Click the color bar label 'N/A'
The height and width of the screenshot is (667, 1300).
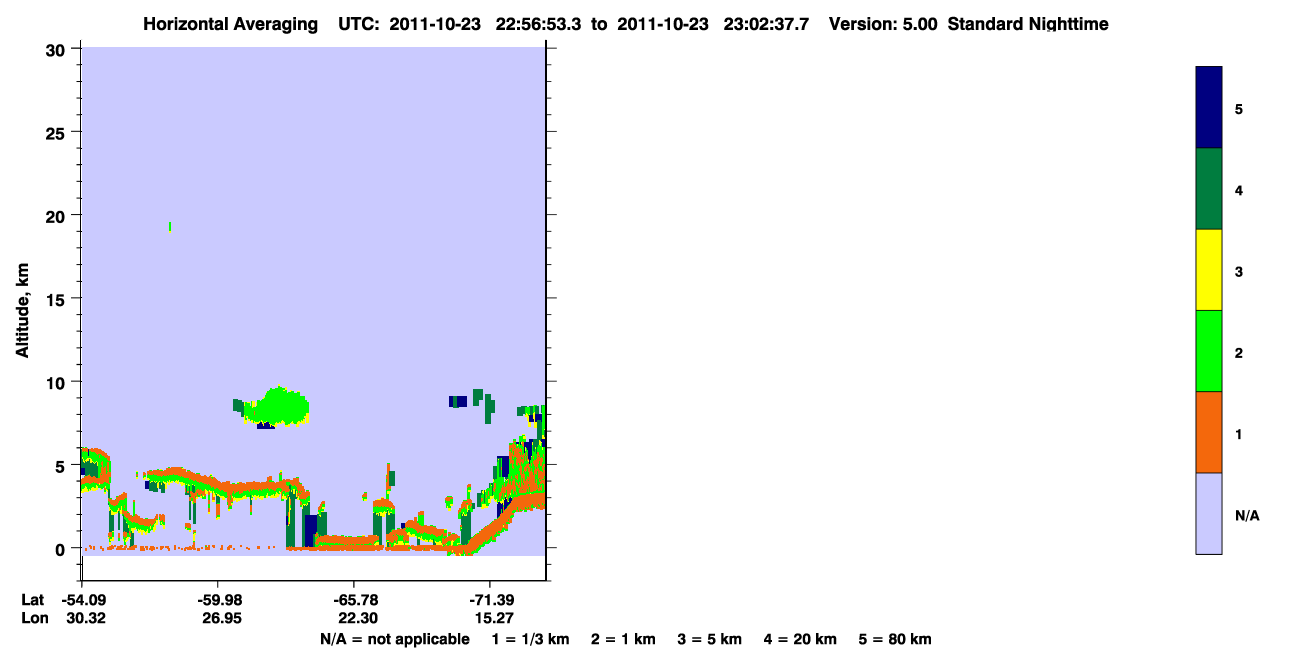1247,515
